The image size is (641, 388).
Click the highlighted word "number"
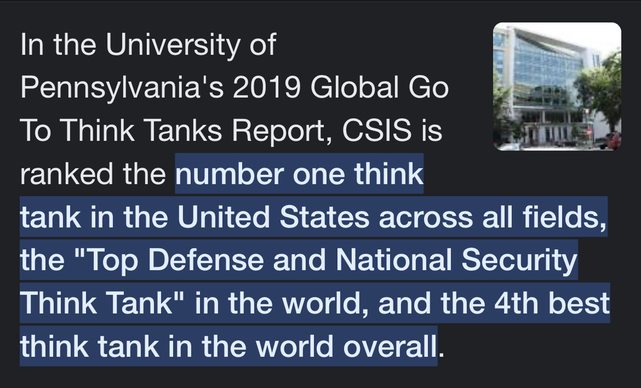pos(229,174)
